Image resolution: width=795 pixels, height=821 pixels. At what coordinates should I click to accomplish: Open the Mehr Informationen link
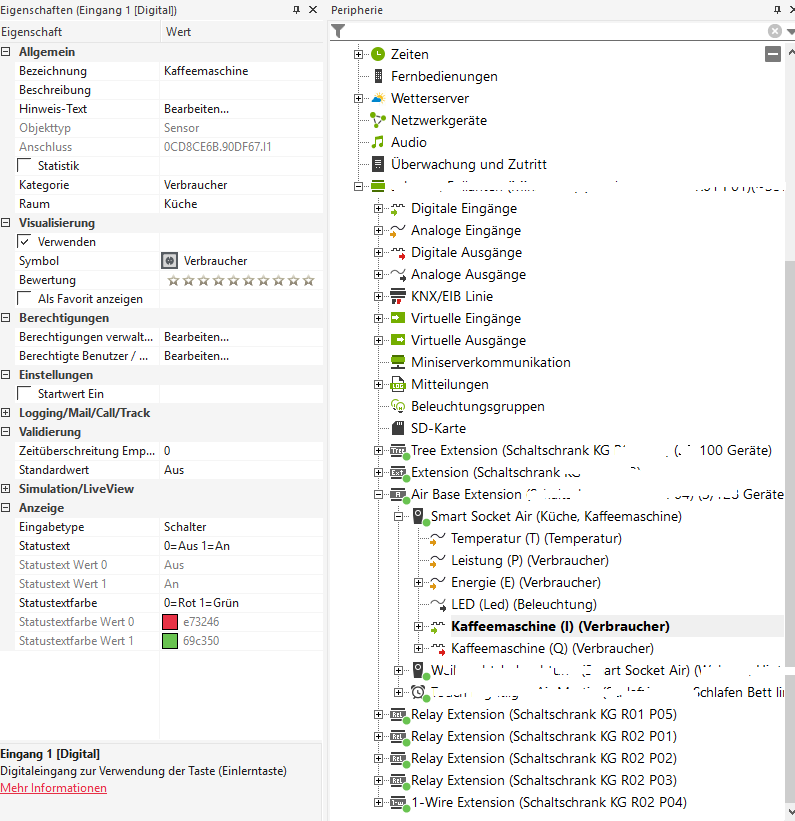click(x=53, y=788)
